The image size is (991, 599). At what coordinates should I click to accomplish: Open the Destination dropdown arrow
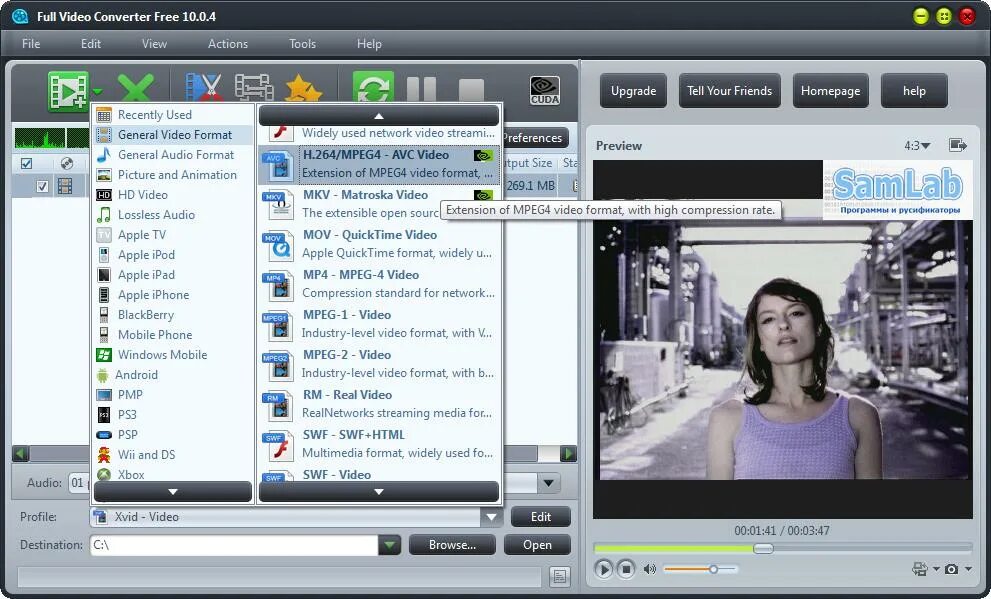click(389, 545)
